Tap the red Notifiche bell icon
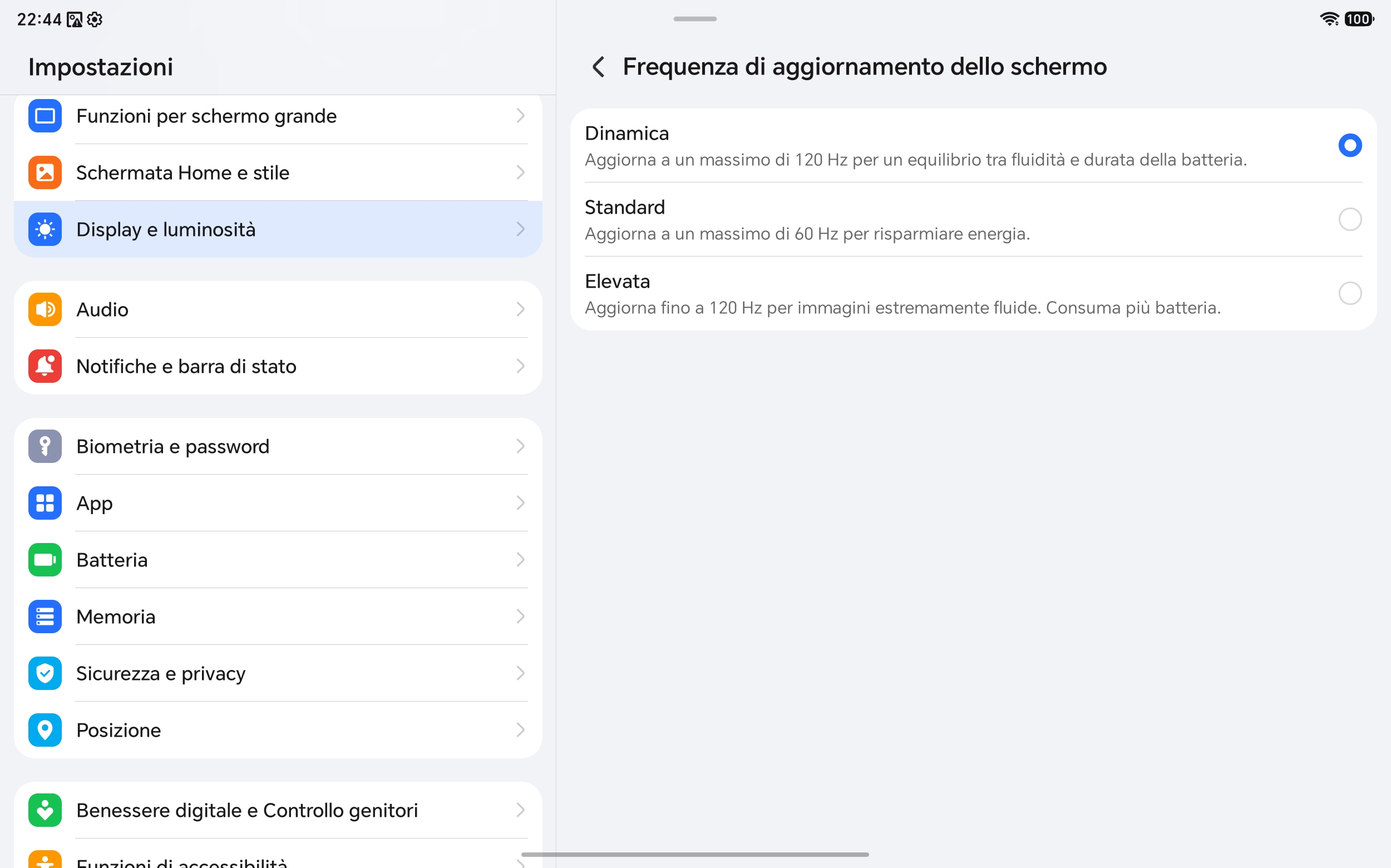Viewport: 1391px width, 868px height. click(45, 366)
